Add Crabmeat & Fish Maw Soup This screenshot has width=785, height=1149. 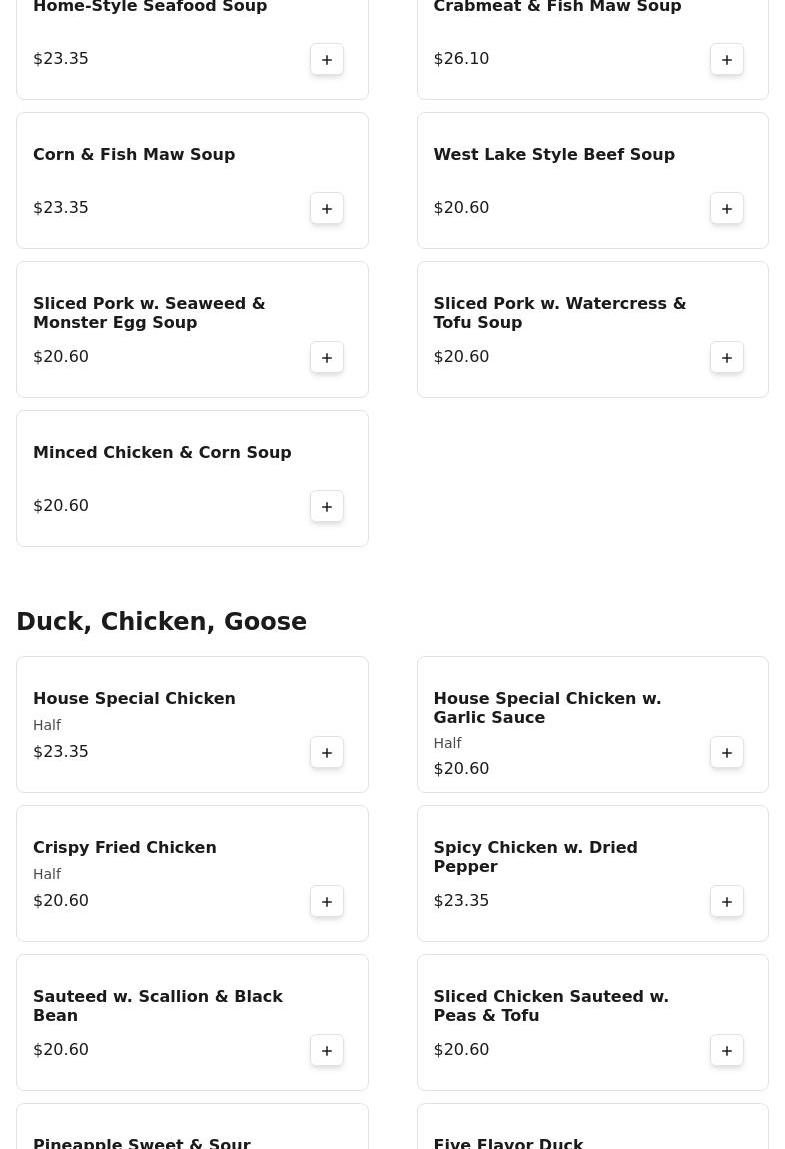point(727,60)
